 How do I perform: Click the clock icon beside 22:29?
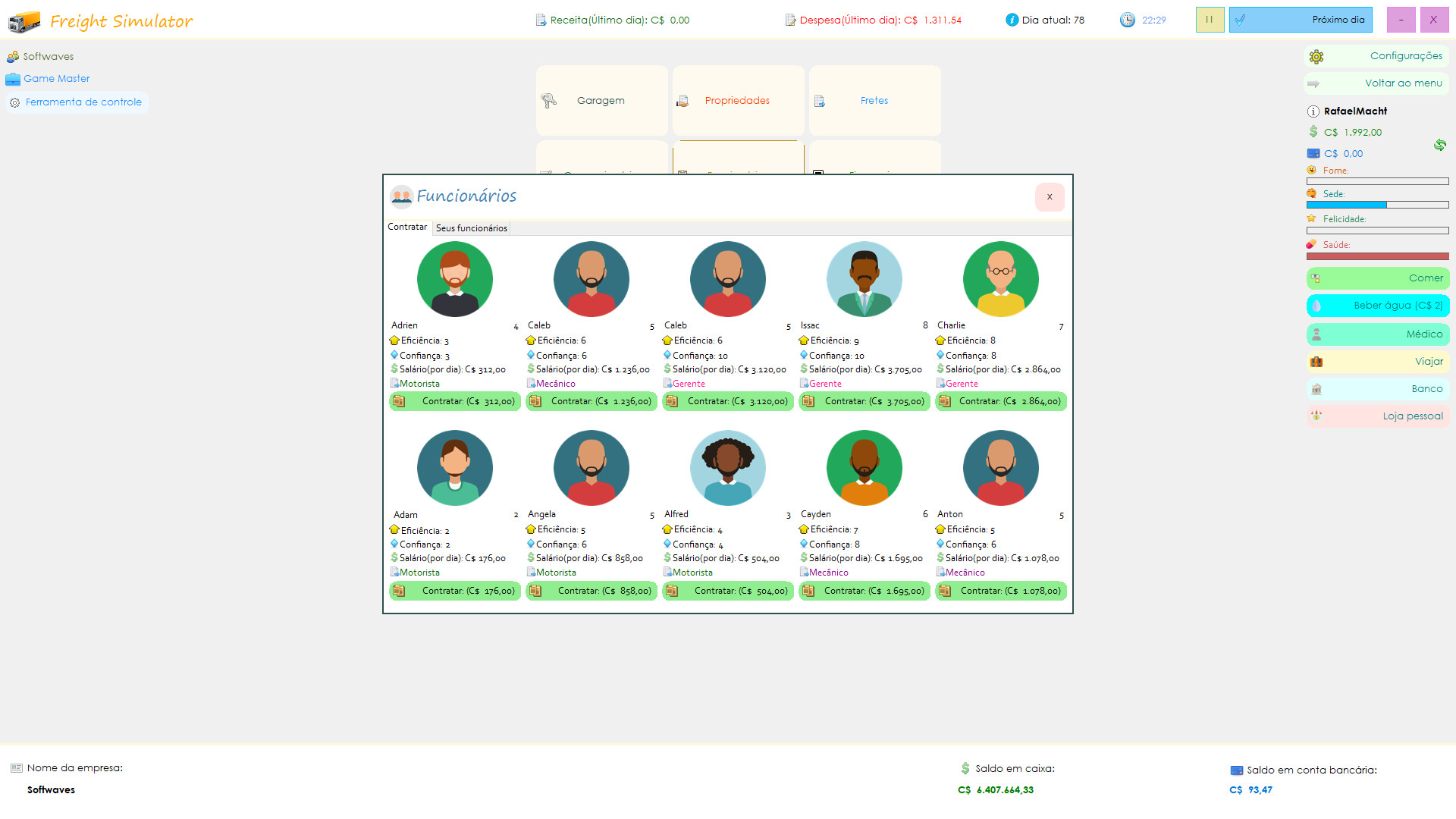click(1128, 20)
